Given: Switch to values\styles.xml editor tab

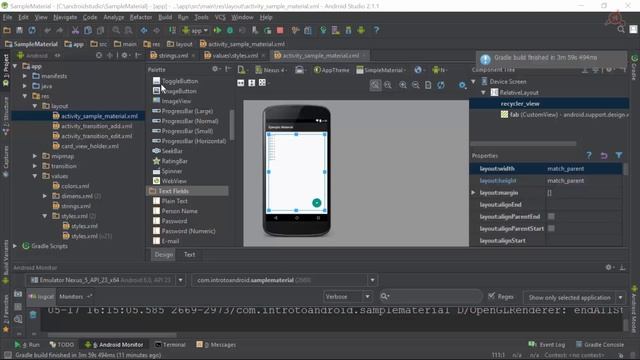Looking at the screenshot, I should coord(236,56).
